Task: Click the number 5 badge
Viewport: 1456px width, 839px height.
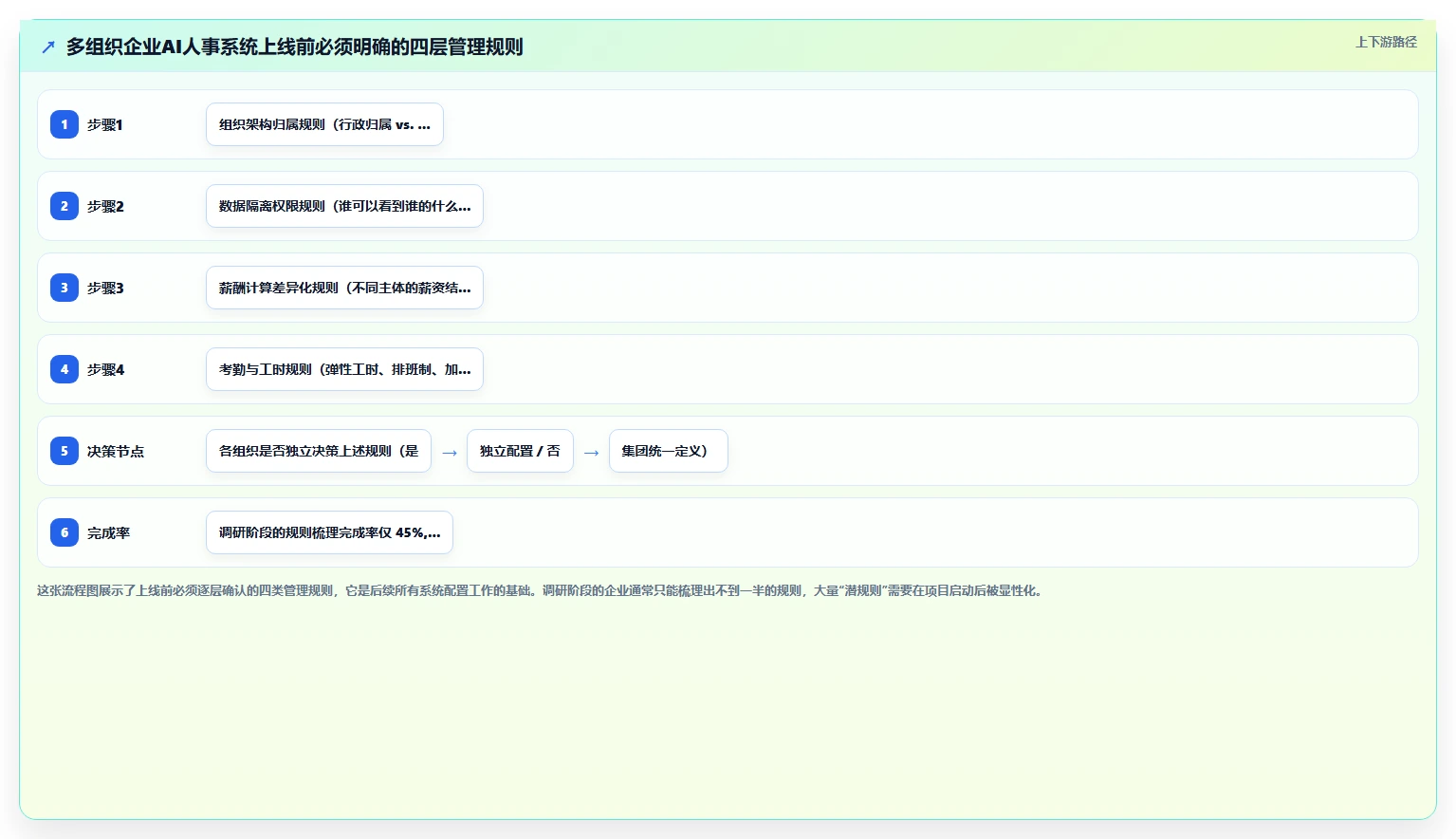Action: point(65,451)
